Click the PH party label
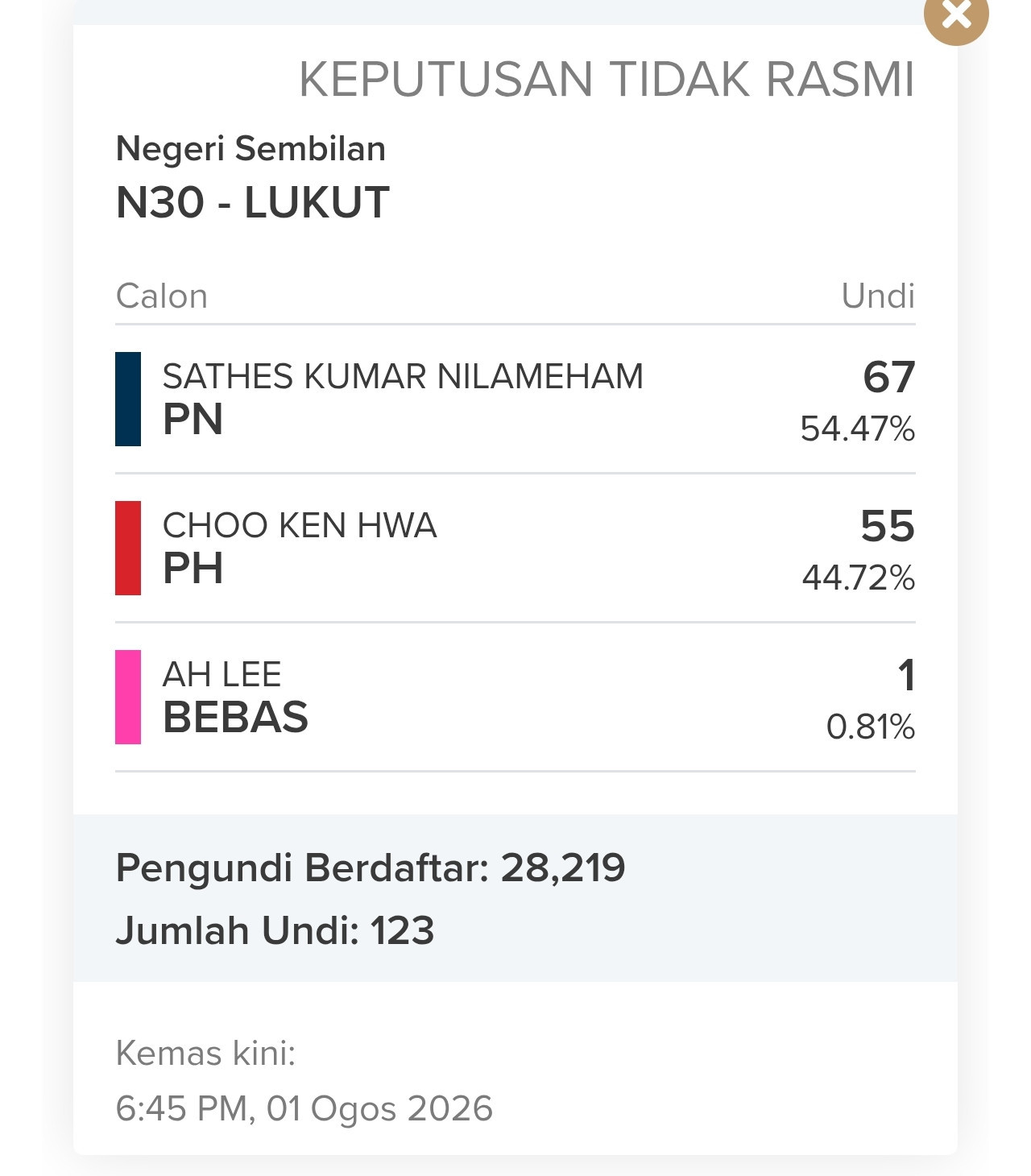This screenshot has height=1176, width=1031. click(x=193, y=569)
